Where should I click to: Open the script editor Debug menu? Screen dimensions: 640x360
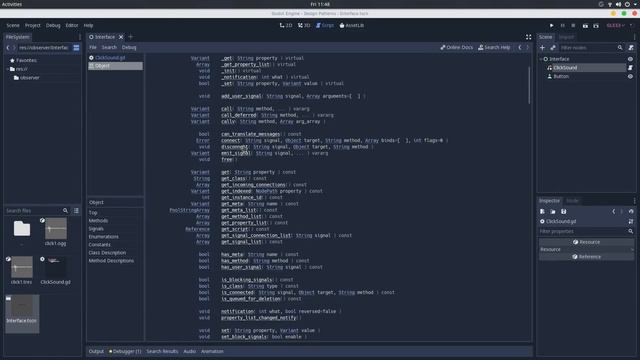coord(129,47)
